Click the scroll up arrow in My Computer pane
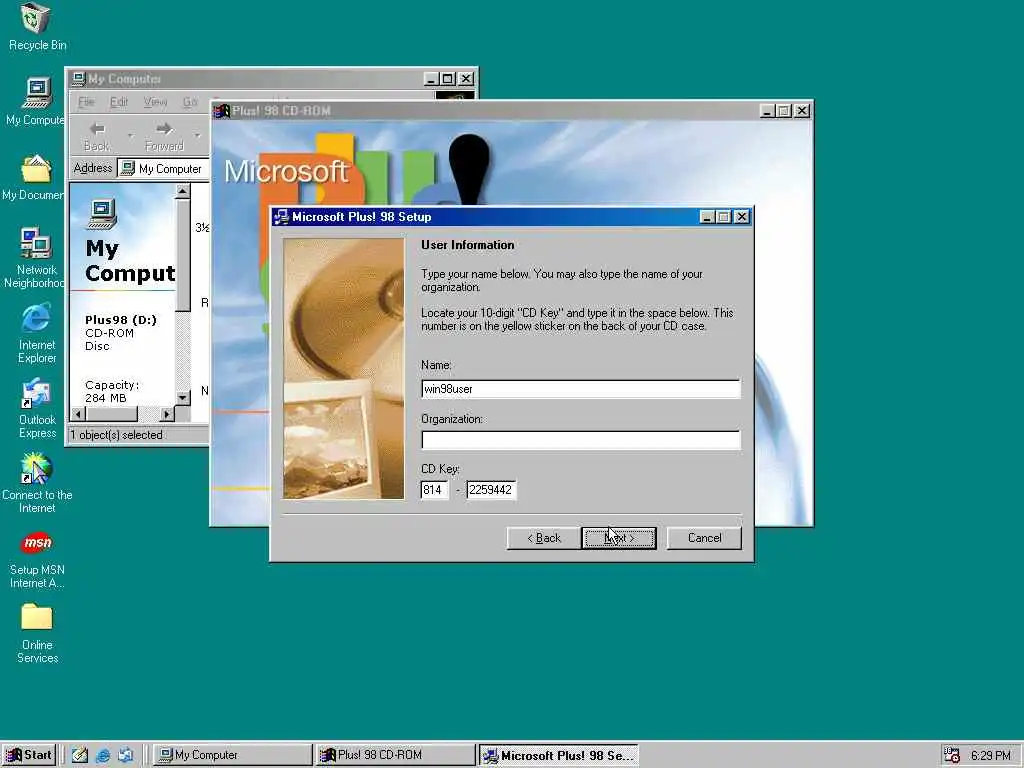Screen dimensions: 1024x768 (x=183, y=191)
